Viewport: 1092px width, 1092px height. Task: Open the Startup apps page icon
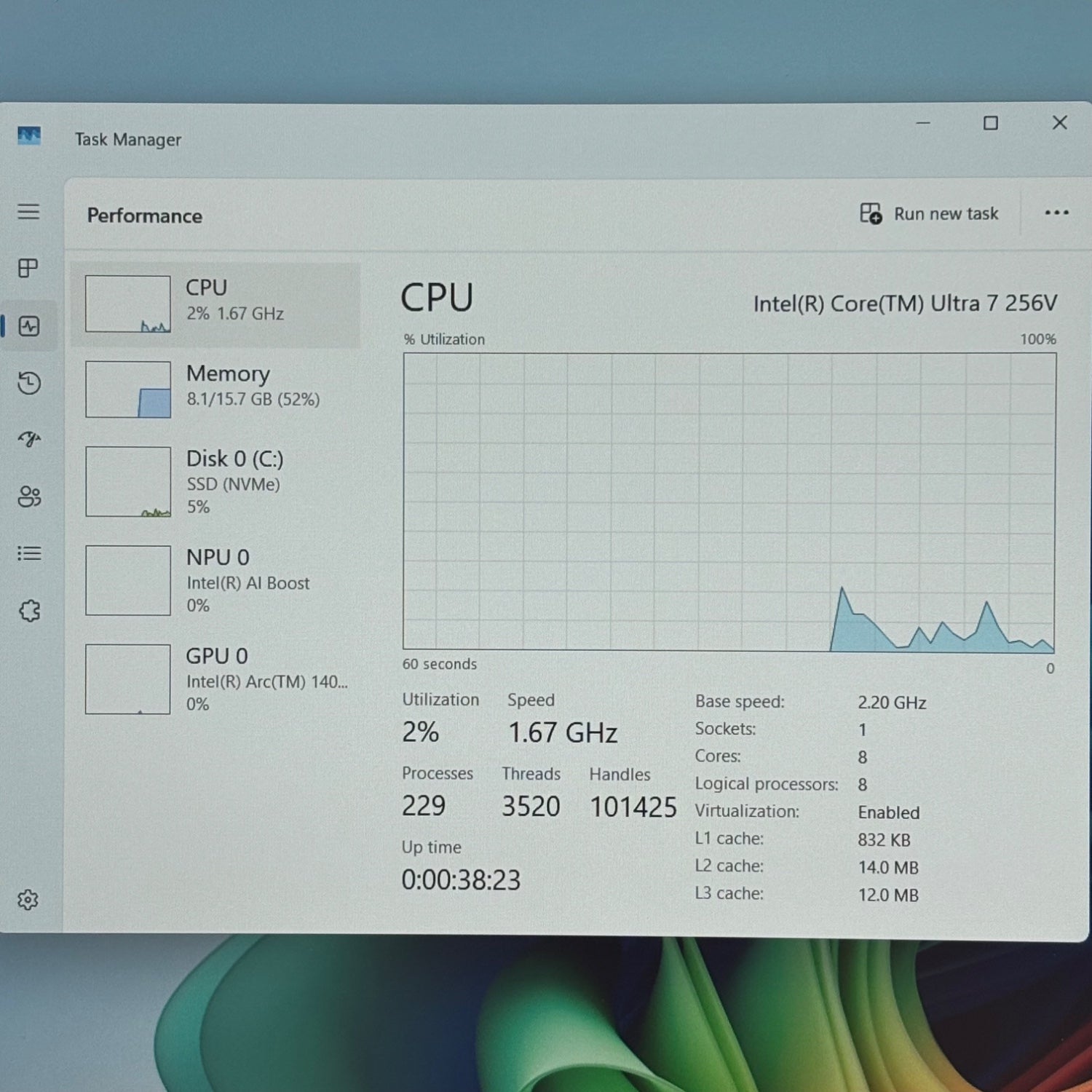[29, 439]
